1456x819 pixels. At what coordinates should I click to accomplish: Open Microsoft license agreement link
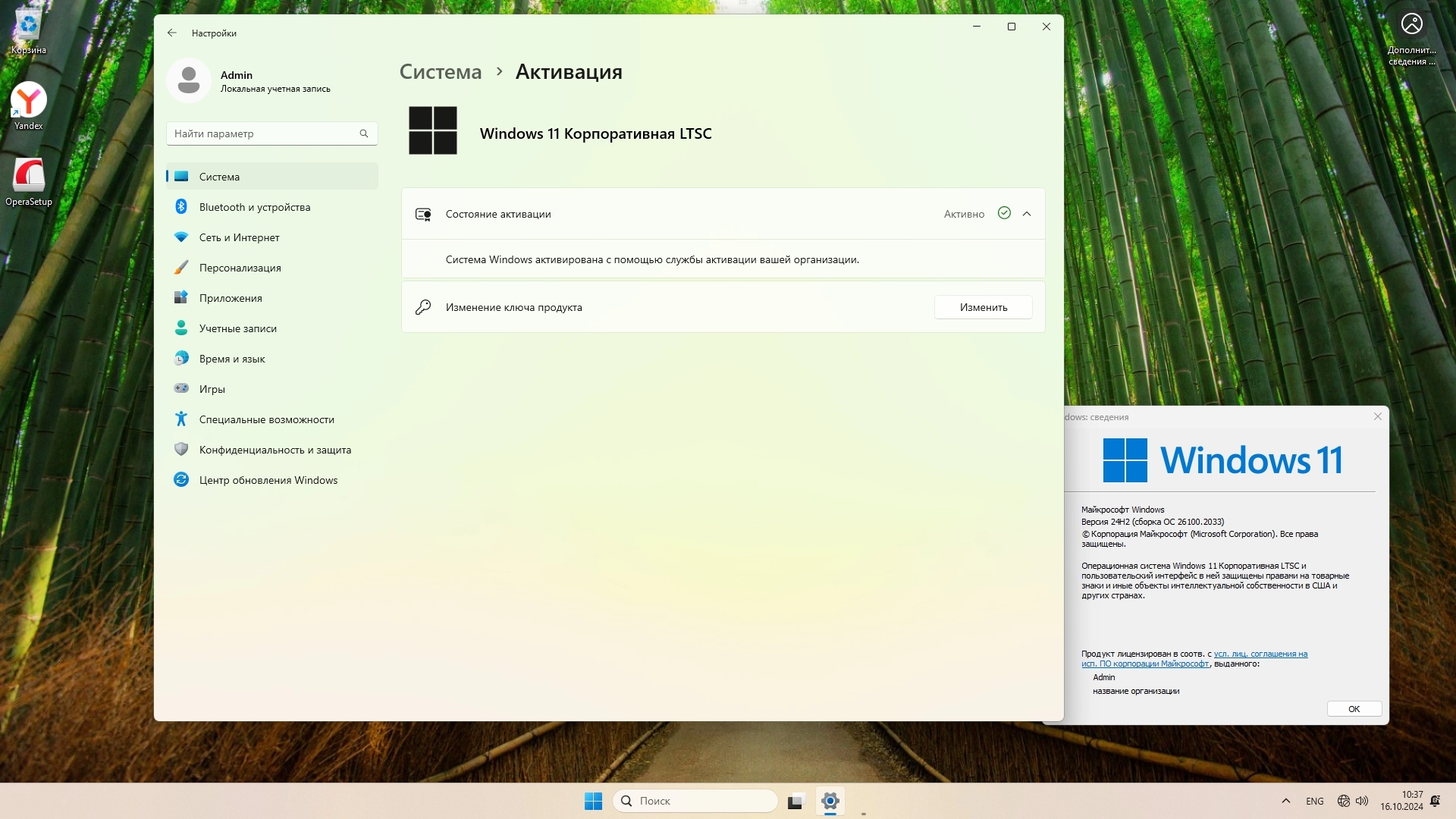pyautogui.click(x=1260, y=654)
